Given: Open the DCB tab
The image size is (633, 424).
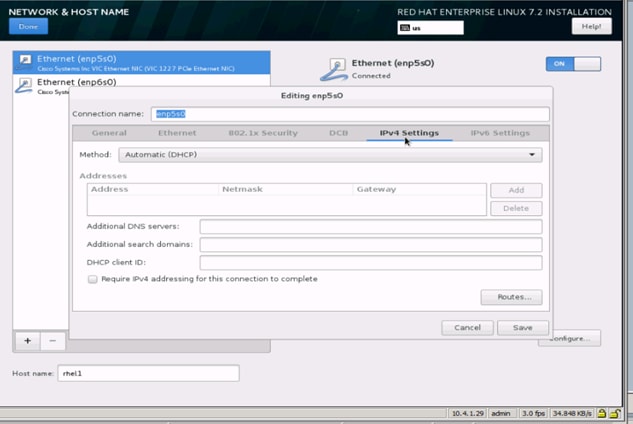Looking at the screenshot, I should tap(338, 133).
